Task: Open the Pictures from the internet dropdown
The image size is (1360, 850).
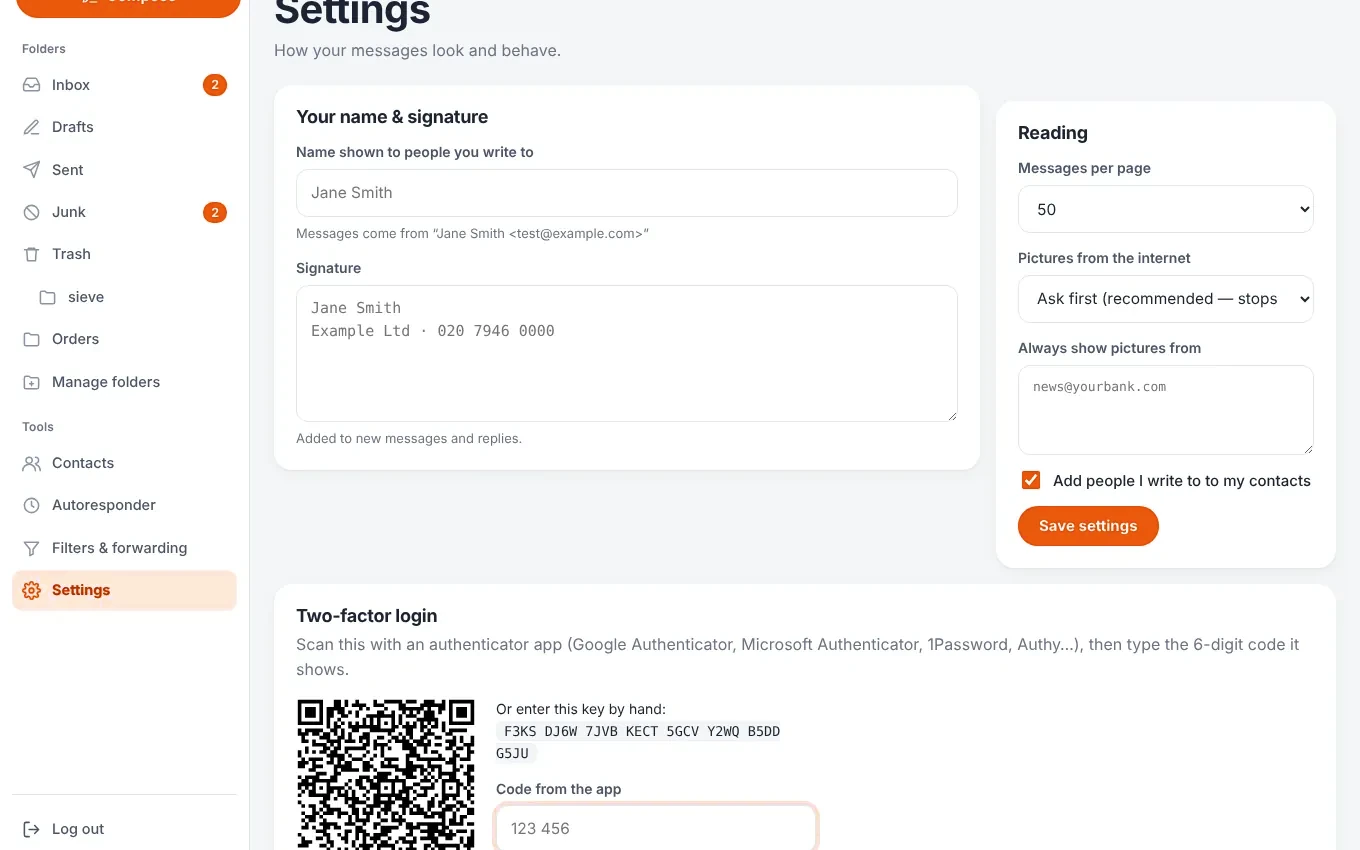Action: (1165, 299)
